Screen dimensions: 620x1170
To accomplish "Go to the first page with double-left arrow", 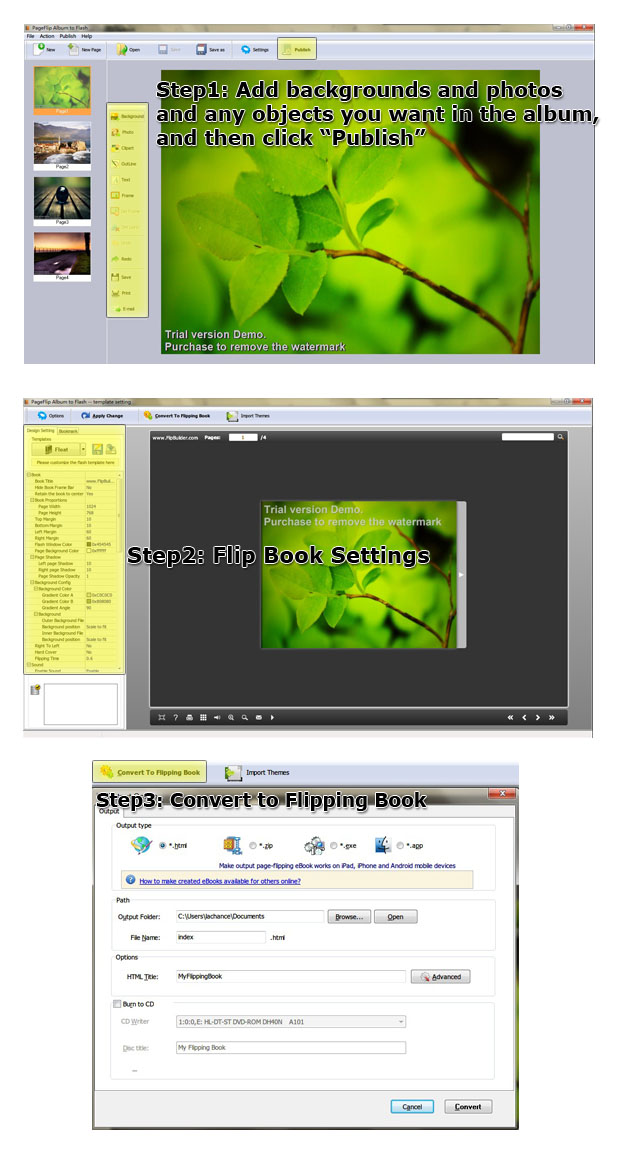I will pyautogui.click(x=510, y=717).
